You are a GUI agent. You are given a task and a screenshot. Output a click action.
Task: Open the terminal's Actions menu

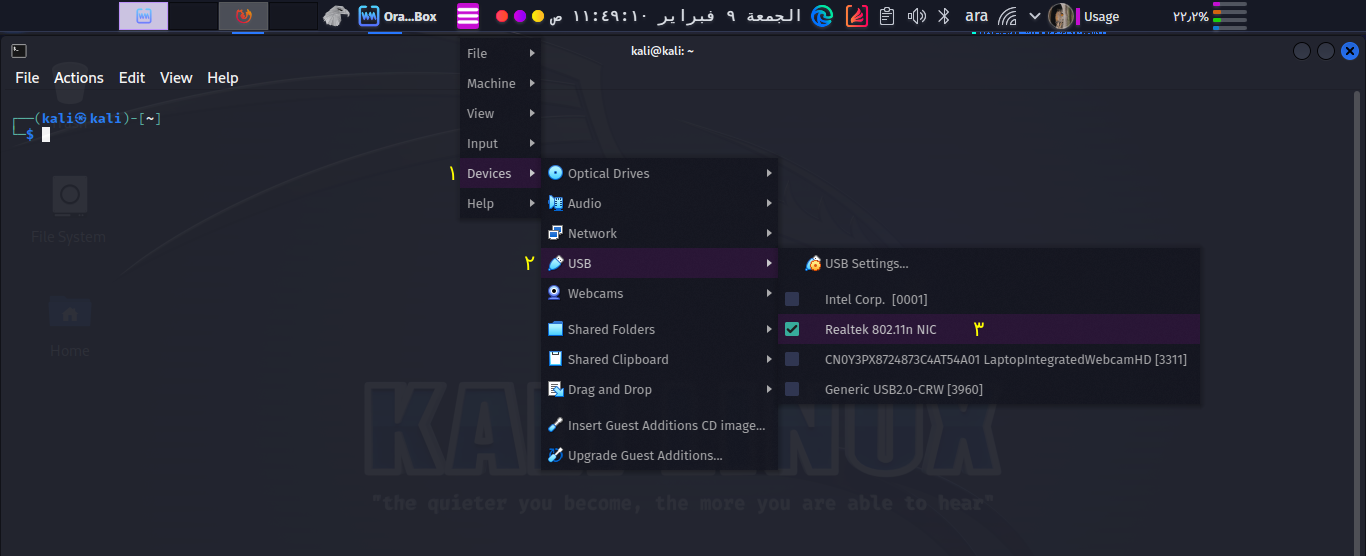79,78
